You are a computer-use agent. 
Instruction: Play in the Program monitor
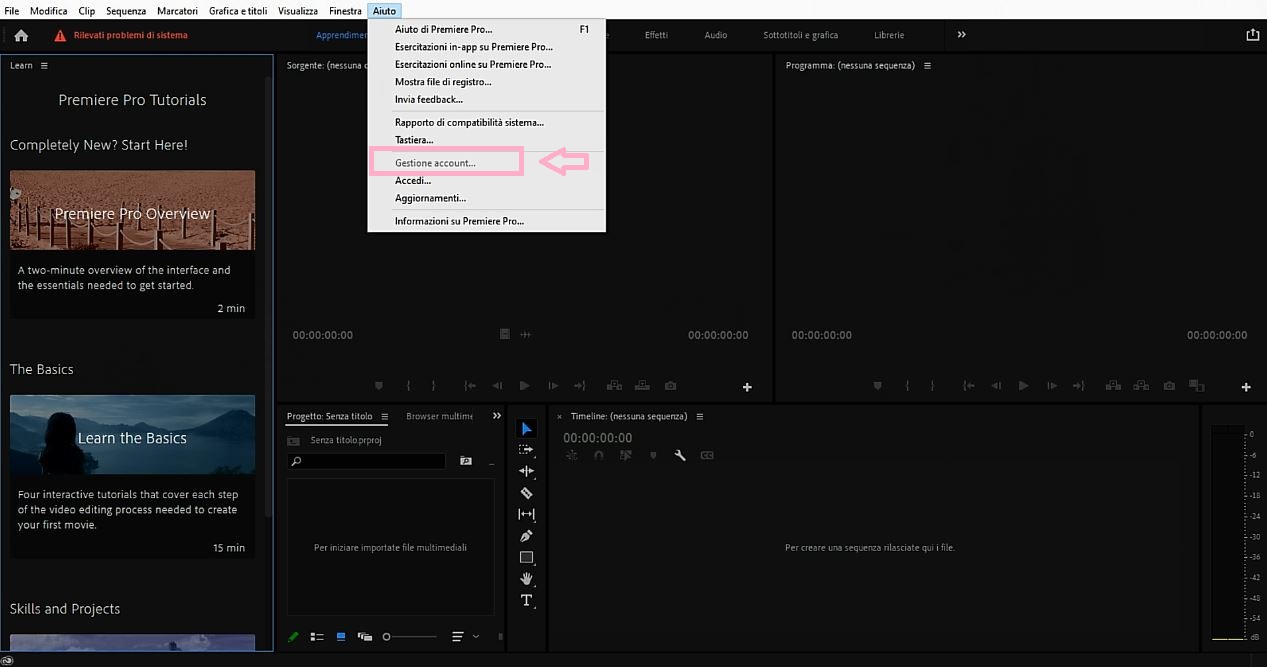(x=1023, y=386)
